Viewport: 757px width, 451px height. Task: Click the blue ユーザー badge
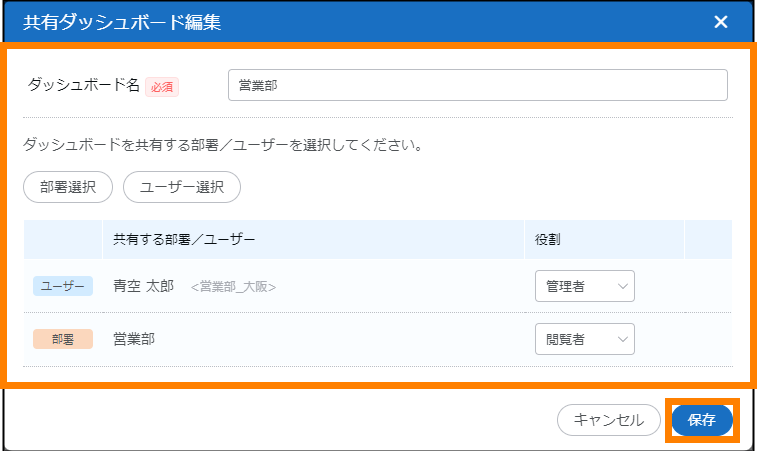point(63,286)
